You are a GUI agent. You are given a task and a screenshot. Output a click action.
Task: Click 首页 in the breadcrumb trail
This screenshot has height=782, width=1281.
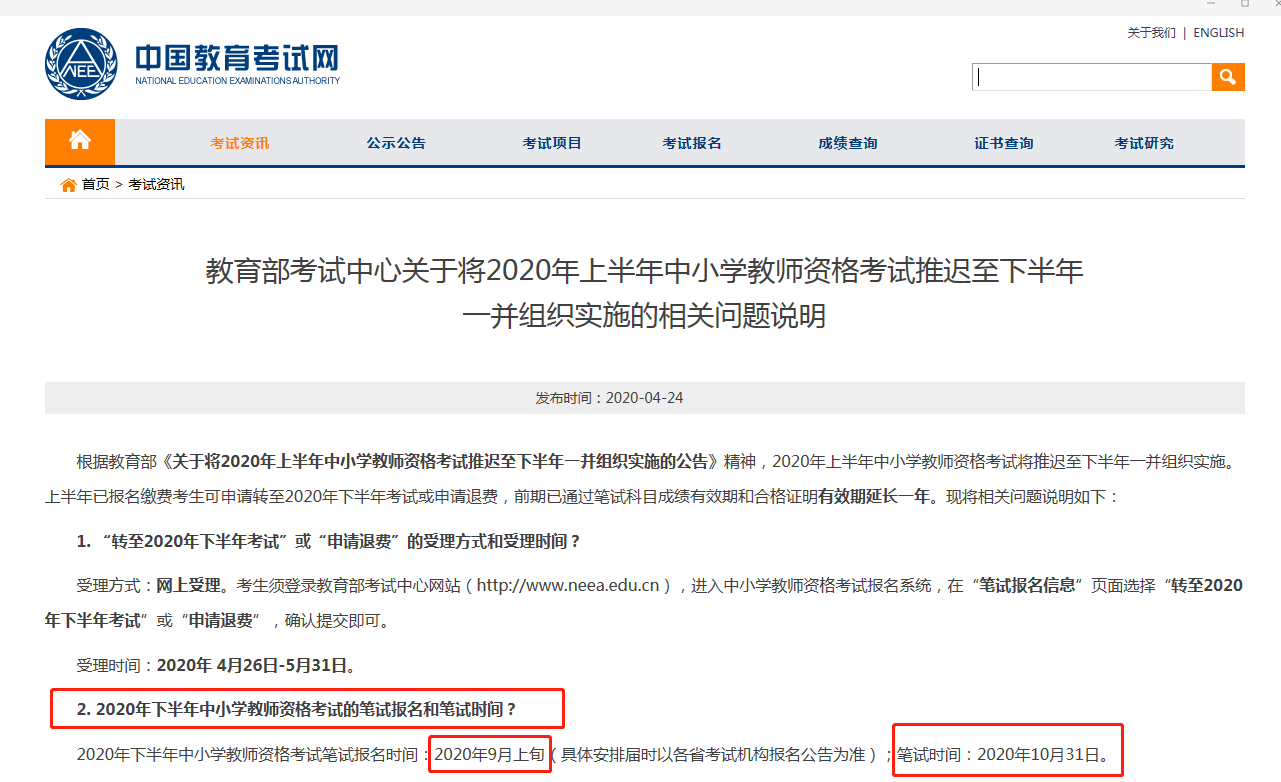[x=96, y=185]
